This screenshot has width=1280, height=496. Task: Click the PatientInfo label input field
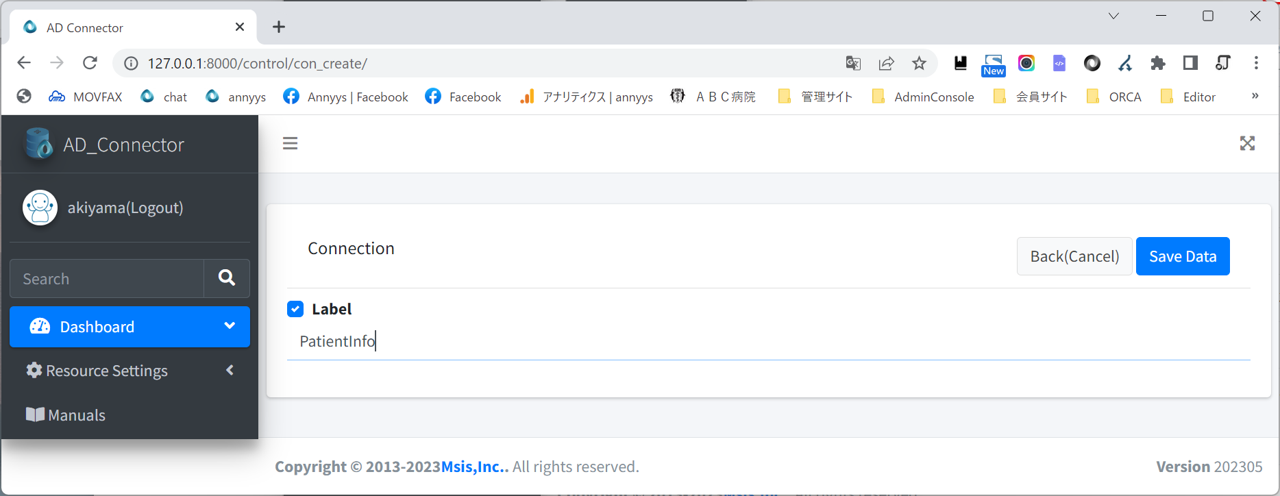[x=768, y=341]
